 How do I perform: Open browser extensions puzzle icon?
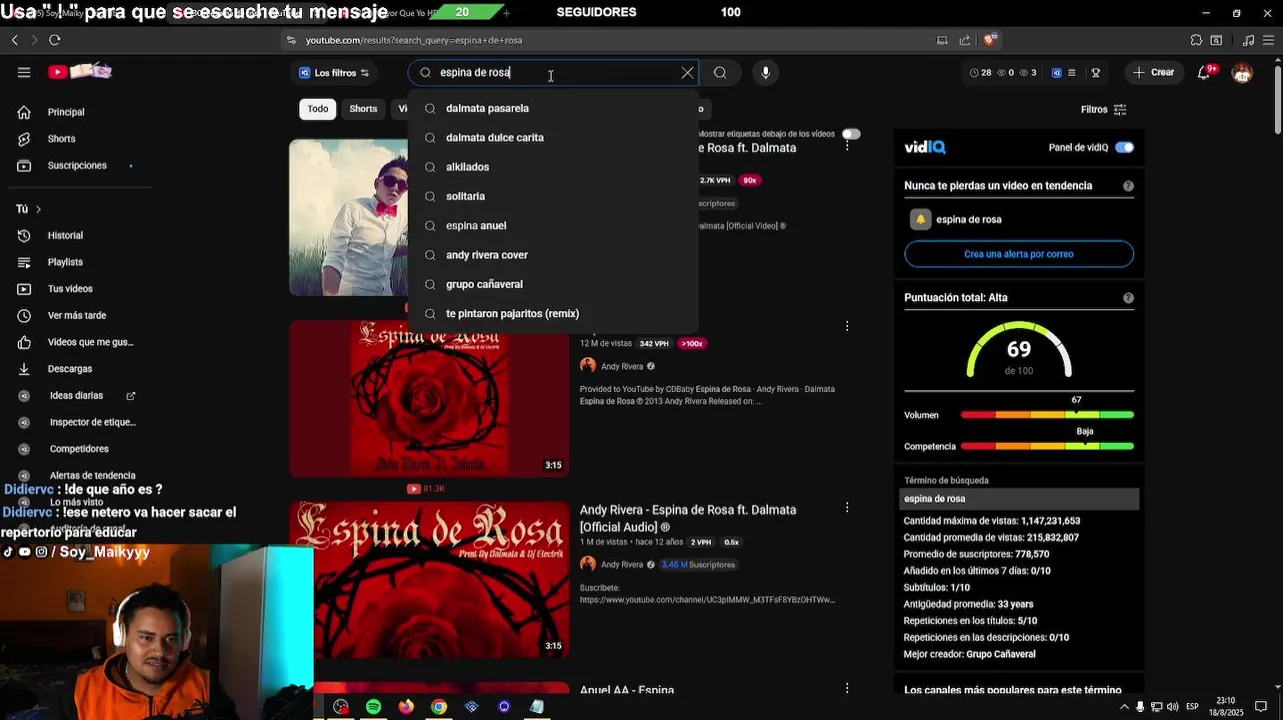(1196, 40)
